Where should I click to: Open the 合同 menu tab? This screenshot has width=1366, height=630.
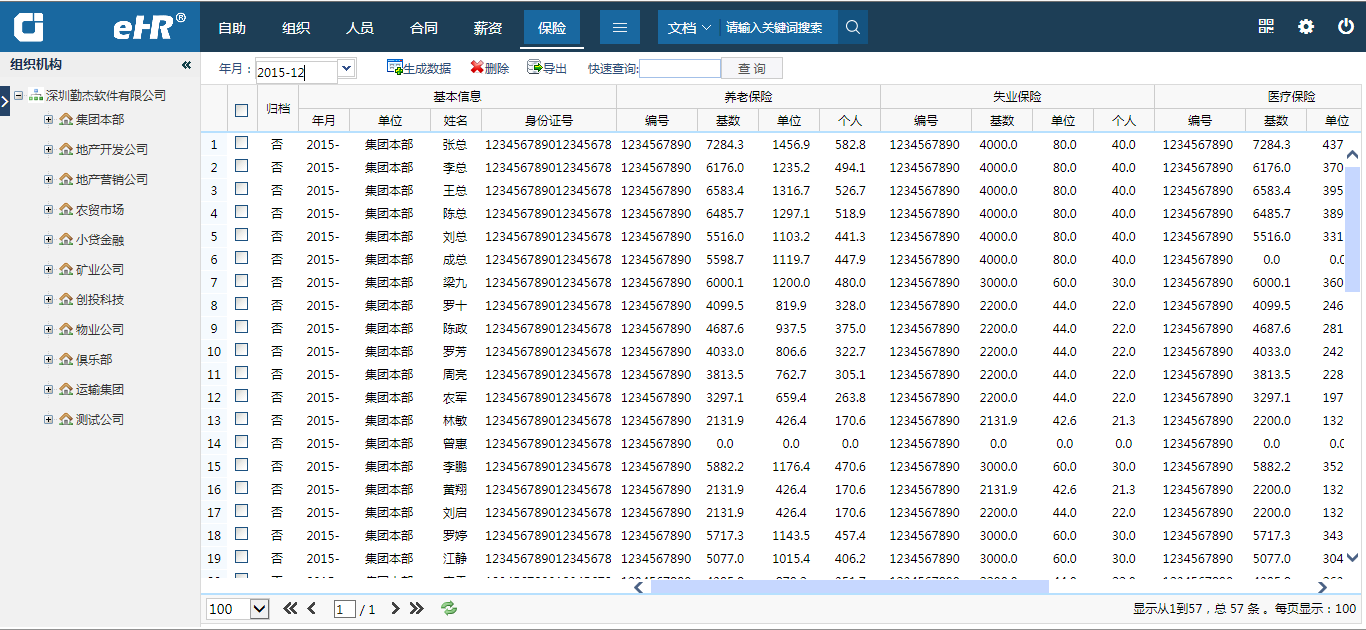[x=424, y=28]
